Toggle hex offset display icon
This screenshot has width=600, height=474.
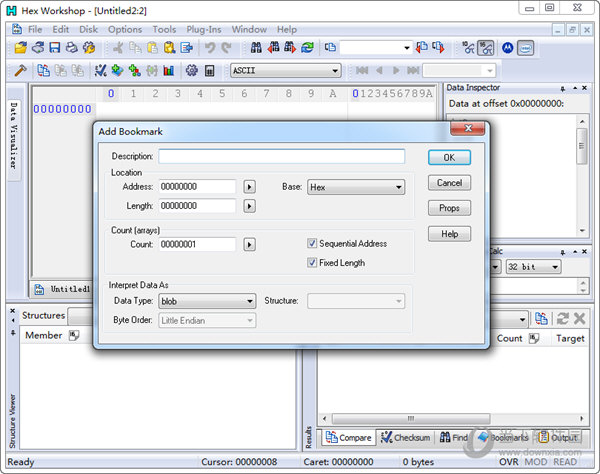tap(486, 48)
